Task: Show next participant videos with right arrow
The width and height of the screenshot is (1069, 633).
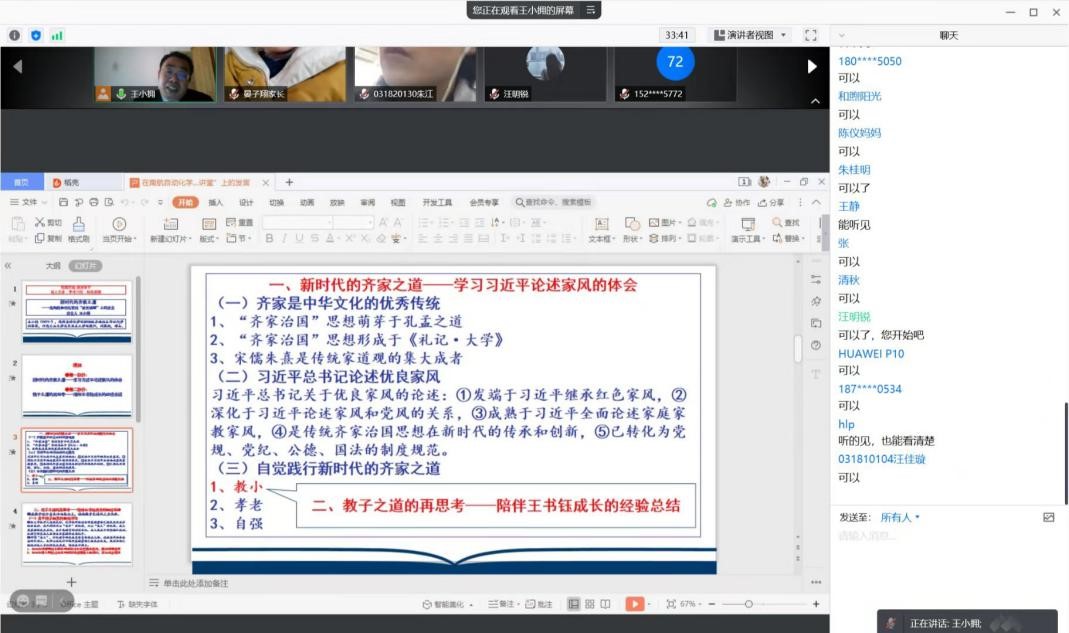Action: pos(812,67)
